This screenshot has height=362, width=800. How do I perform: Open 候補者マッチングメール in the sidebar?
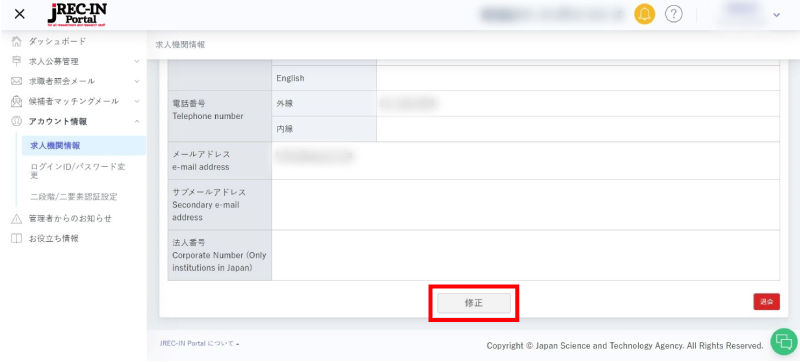pos(74,101)
